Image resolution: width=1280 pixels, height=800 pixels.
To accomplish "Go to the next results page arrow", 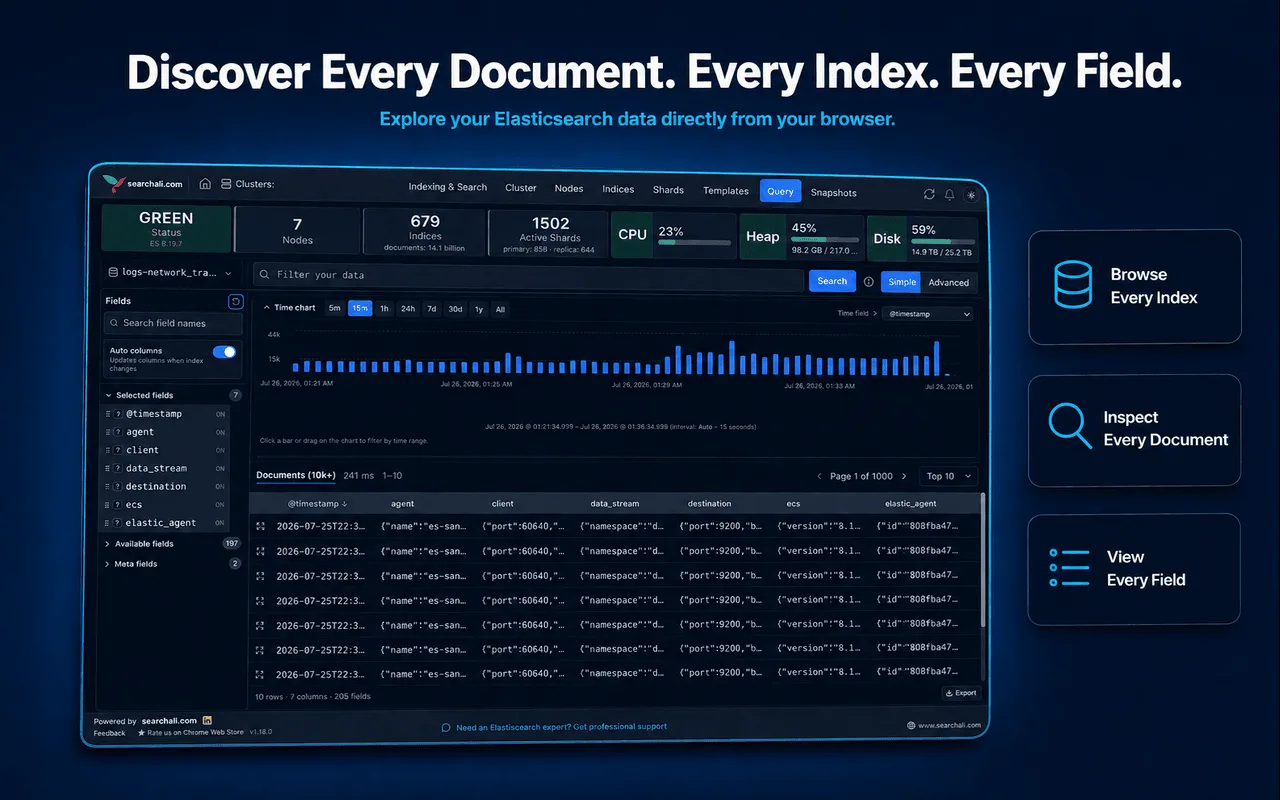I will (x=904, y=476).
